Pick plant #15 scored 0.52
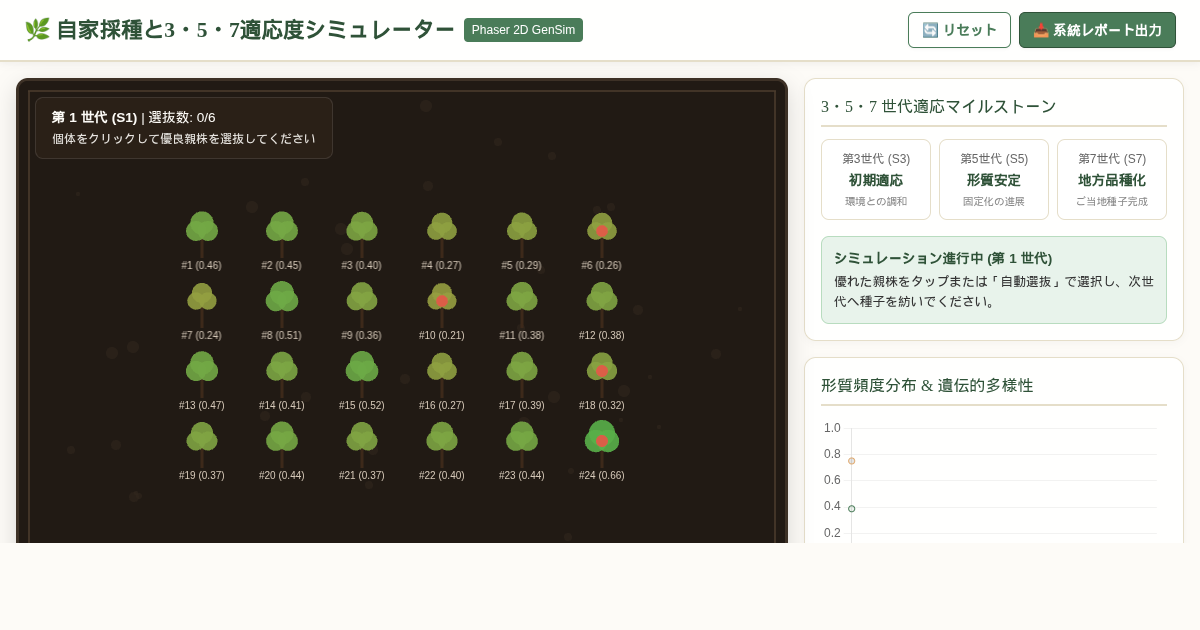The width and height of the screenshot is (1200, 630). [362, 376]
